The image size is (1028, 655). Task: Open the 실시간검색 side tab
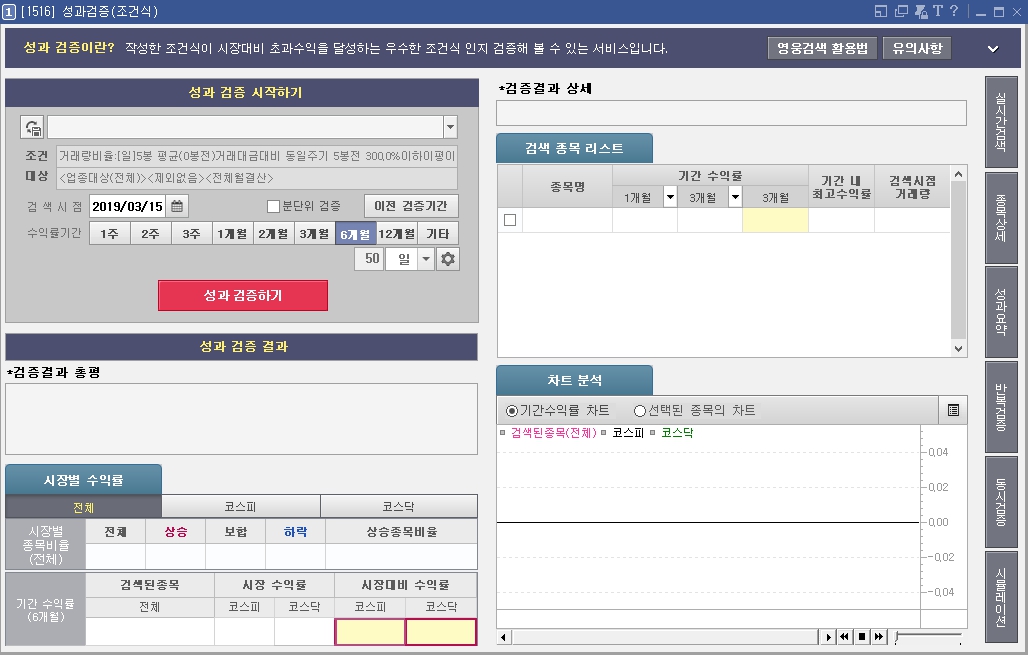1001,122
